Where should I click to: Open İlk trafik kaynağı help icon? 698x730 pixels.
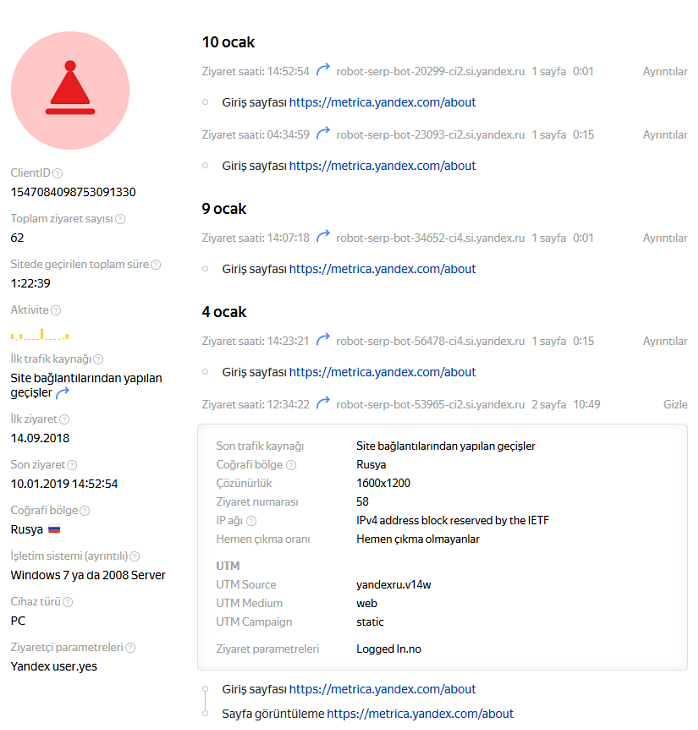click(x=98, y=360)
